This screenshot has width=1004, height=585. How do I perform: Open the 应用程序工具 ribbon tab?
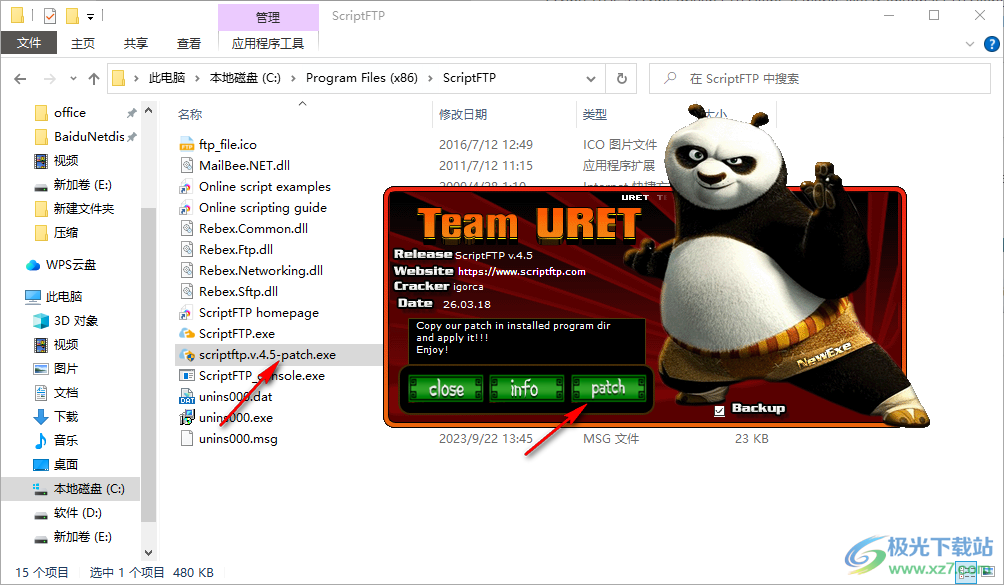pyautogui.click(x=268, y=43)
